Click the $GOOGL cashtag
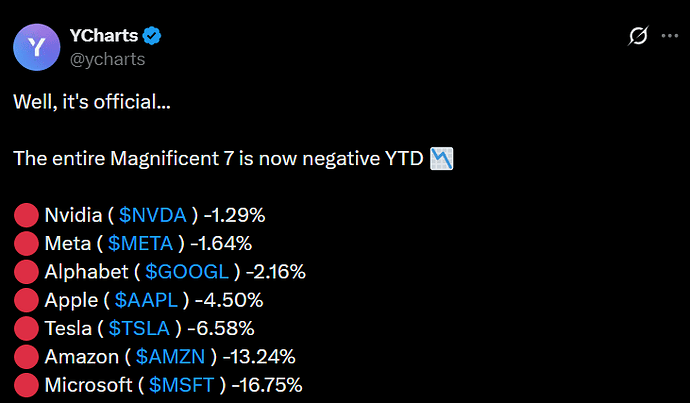Viewport: 690px width, 403px height. point(189,271)
